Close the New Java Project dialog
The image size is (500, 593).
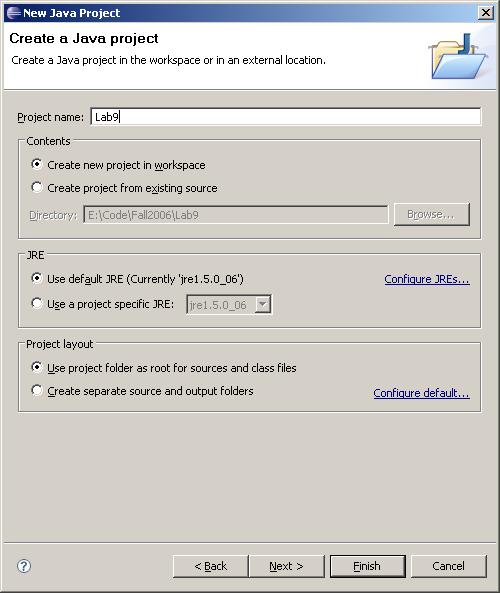(x=486, y=13)
